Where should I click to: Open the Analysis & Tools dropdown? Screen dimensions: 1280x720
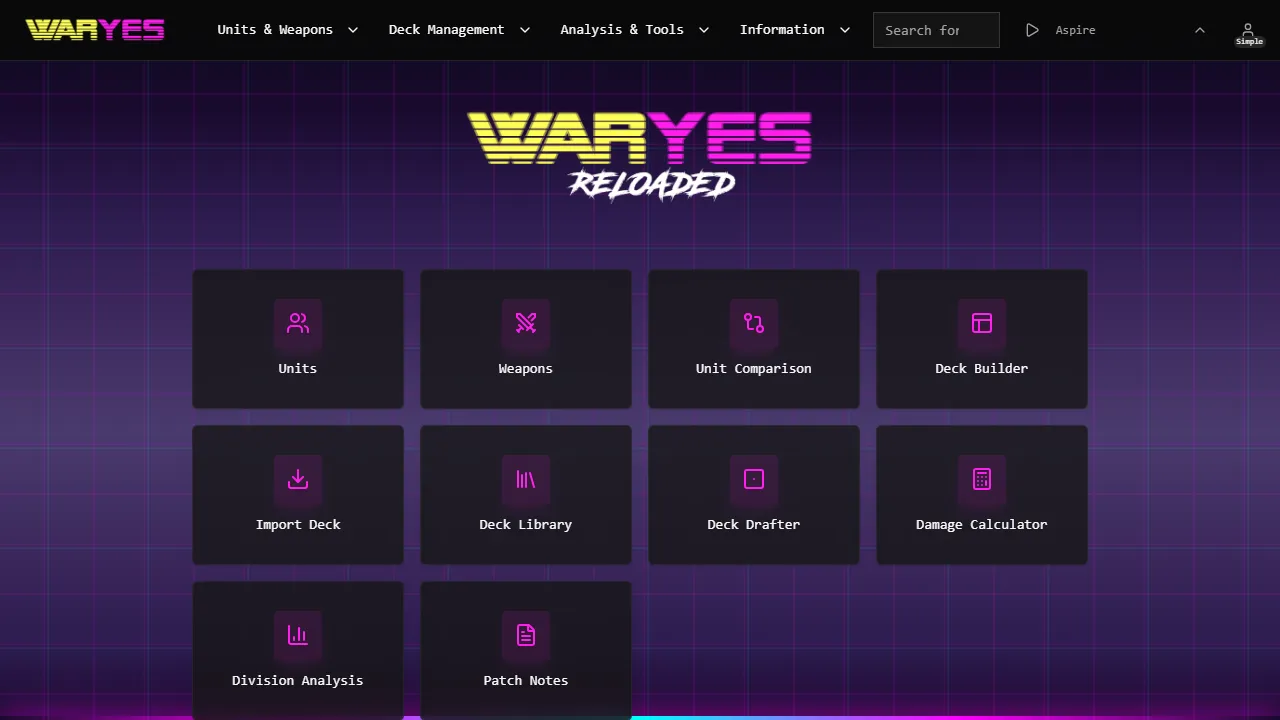[634, 30]
